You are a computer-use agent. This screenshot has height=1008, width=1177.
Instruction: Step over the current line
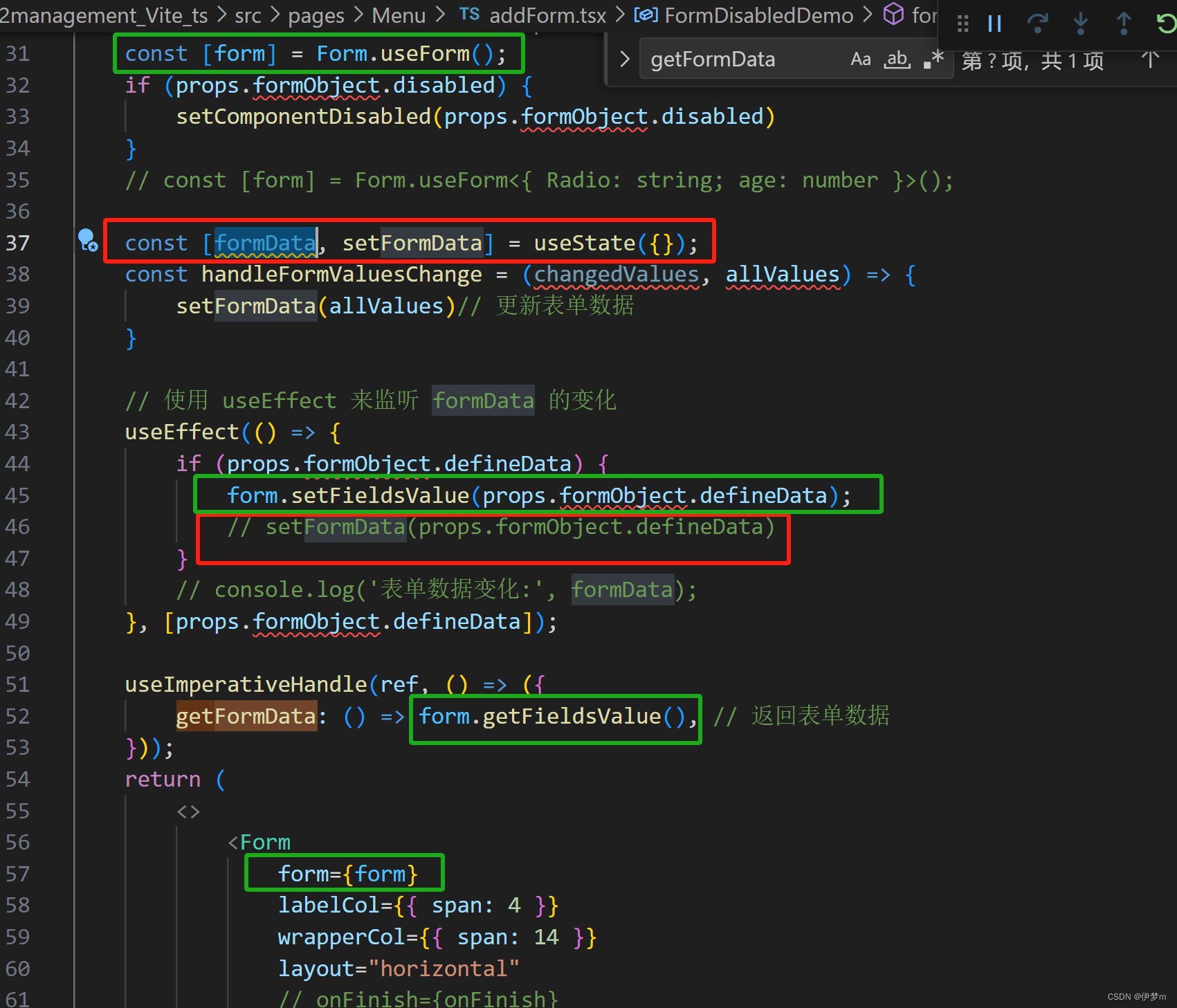pyautogui.click(x=1037, y=23)
